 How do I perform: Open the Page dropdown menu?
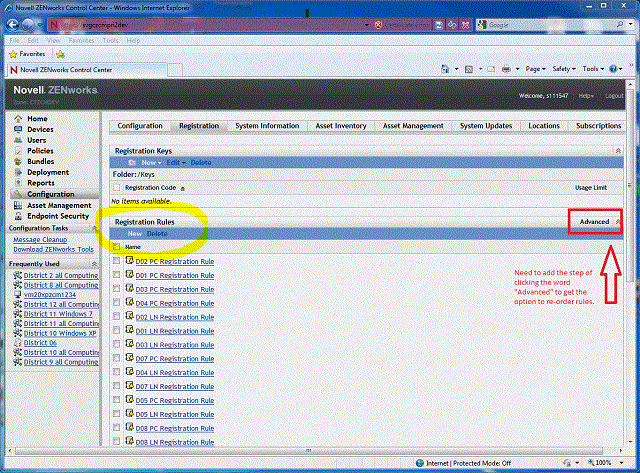536,69
